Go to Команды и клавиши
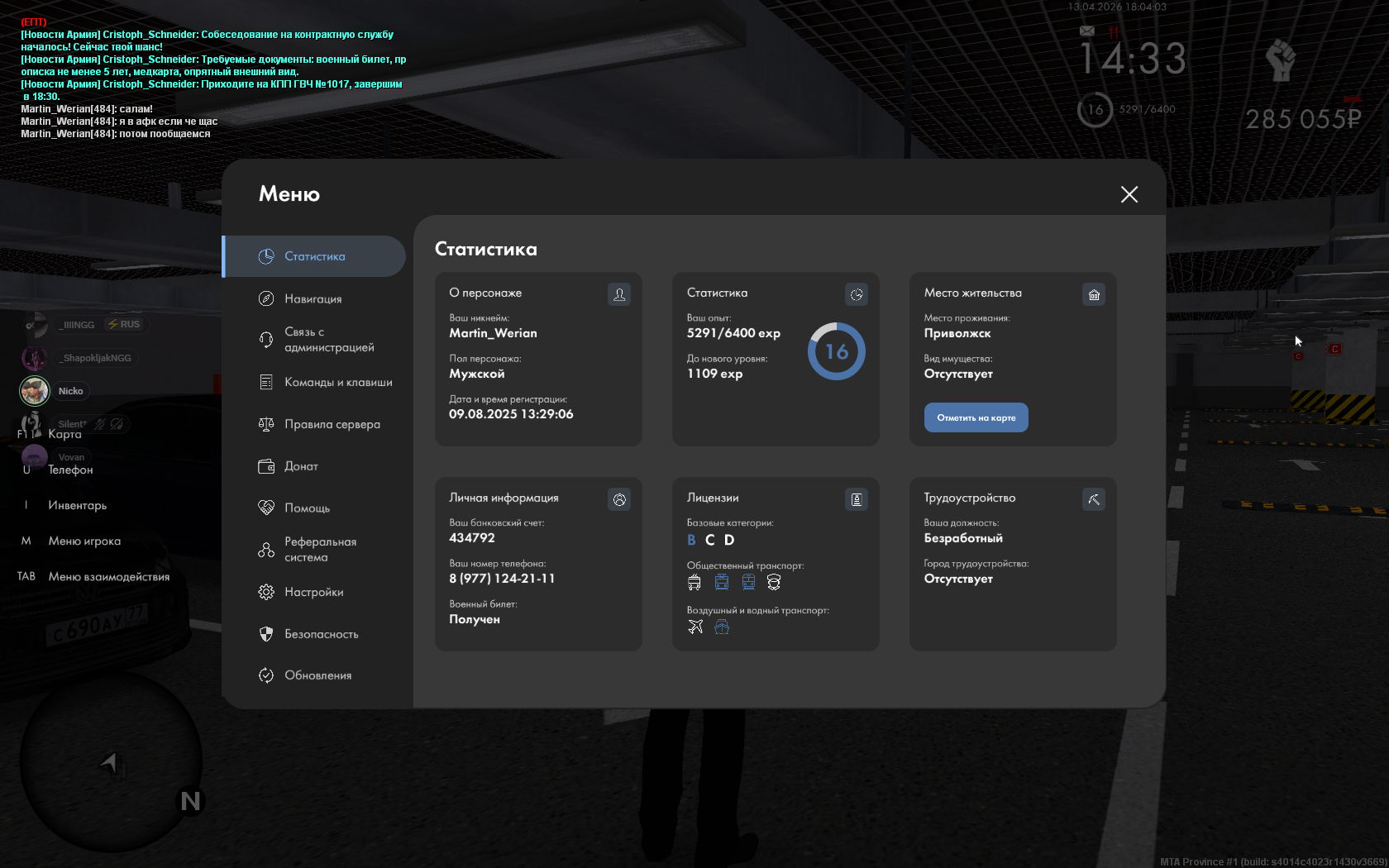Image resolution: width=1389 pixels, height=868 pixels. [x=337, y=382]
